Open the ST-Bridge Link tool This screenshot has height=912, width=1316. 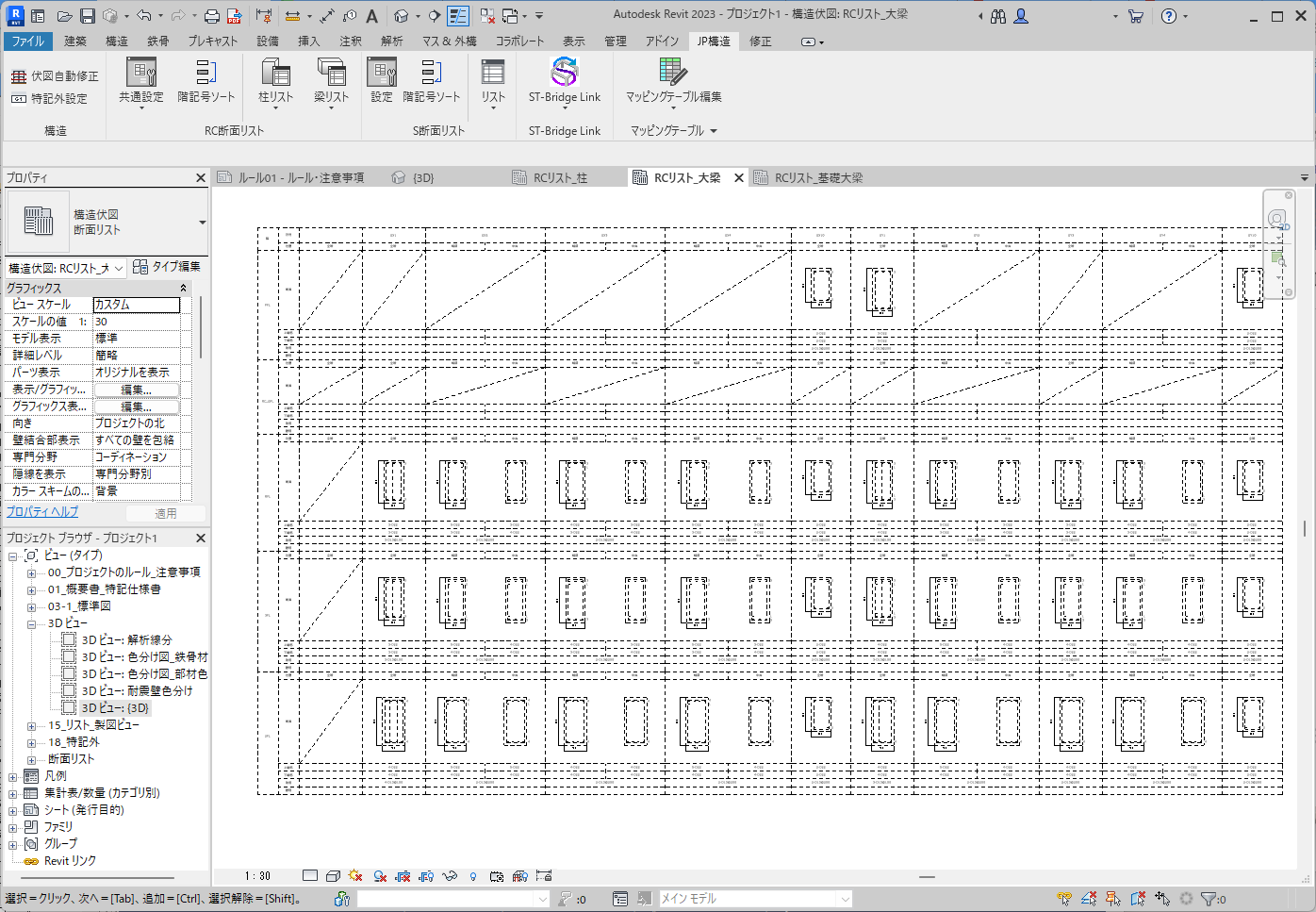point(564,80)
